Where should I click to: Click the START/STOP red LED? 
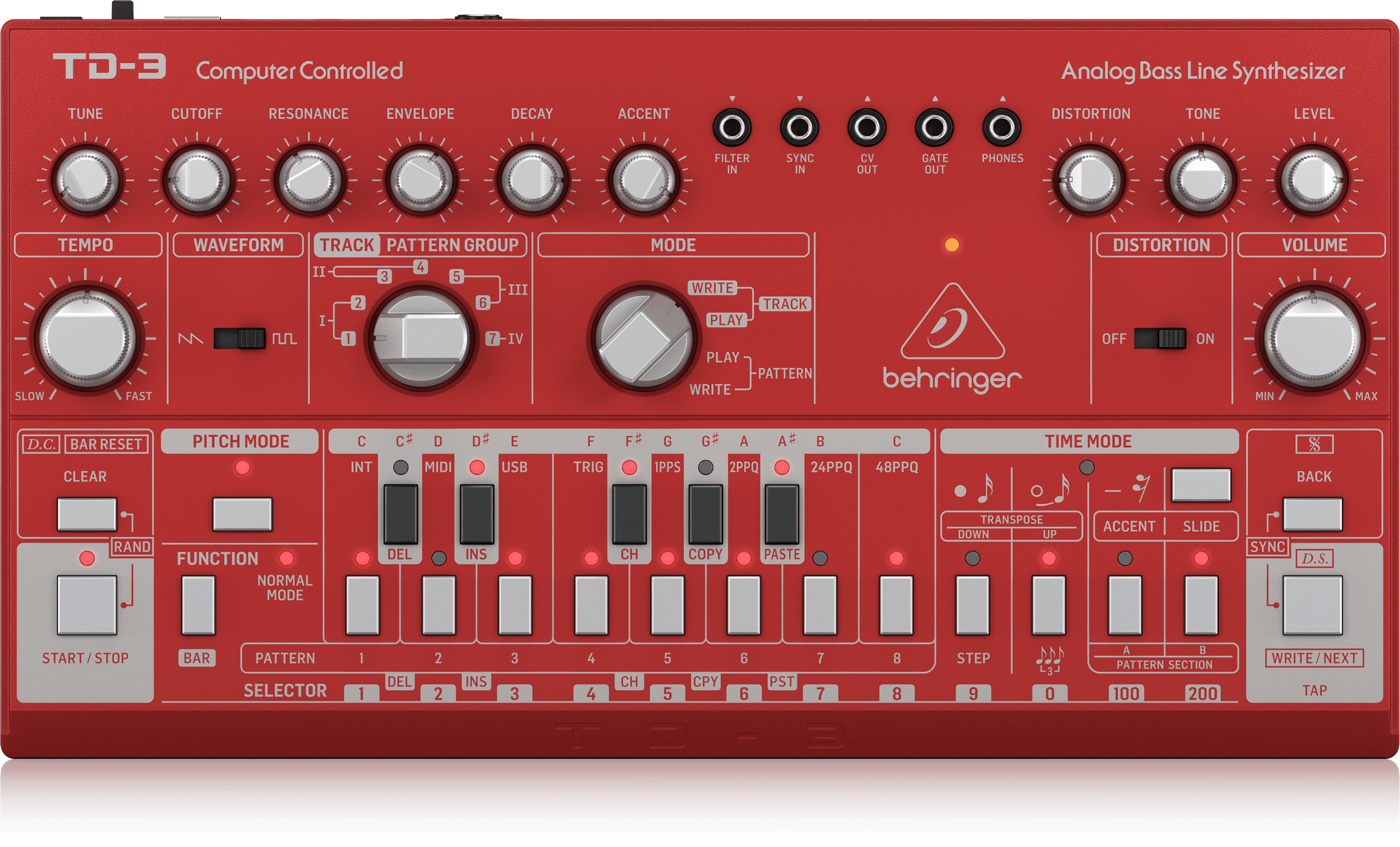click(x=87, y=558)
